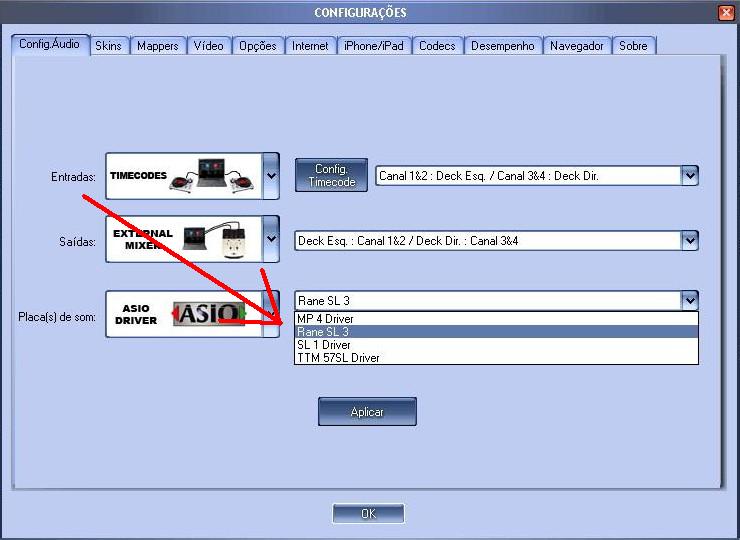This screenshot has width=740, height=540.
Task: Choose TTM 57SL Driver in the list
Action: pyautogui.click(x=496, y=358)
